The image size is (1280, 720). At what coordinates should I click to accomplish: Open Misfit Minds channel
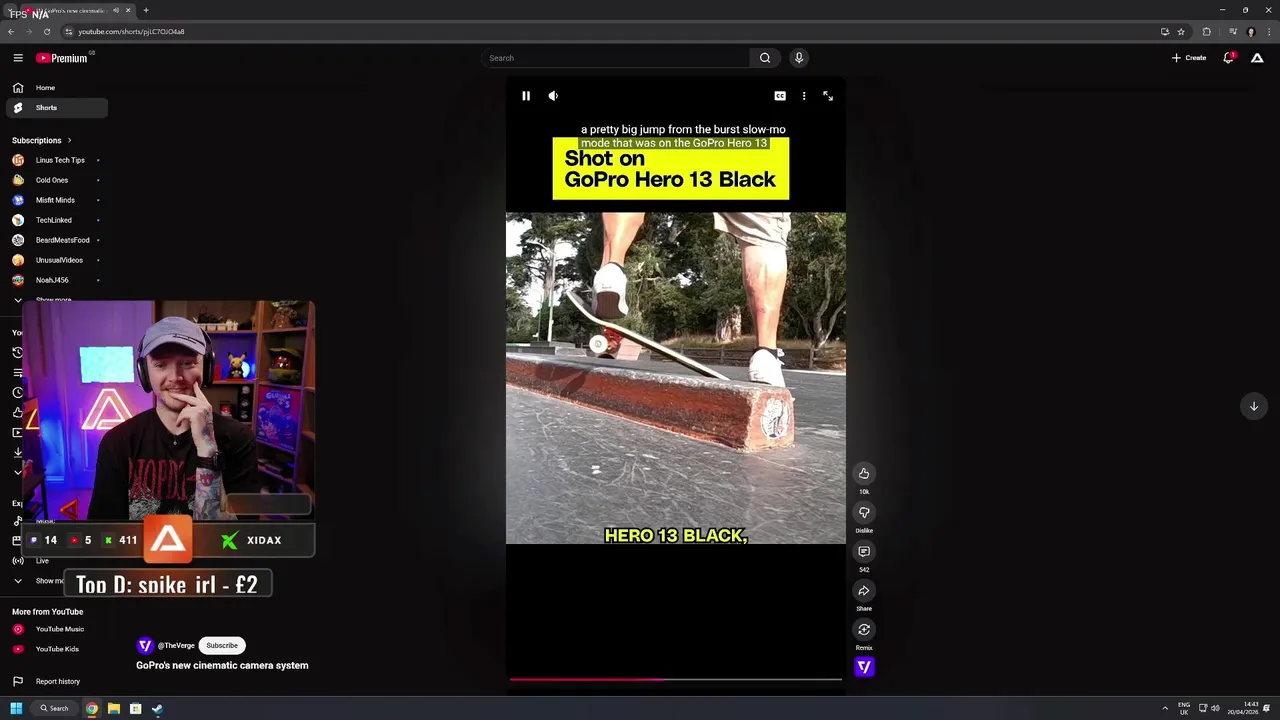[x=56, y=200]
